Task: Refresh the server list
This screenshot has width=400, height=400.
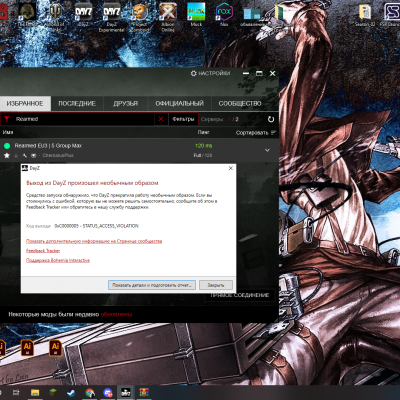Action: [271, 119]
